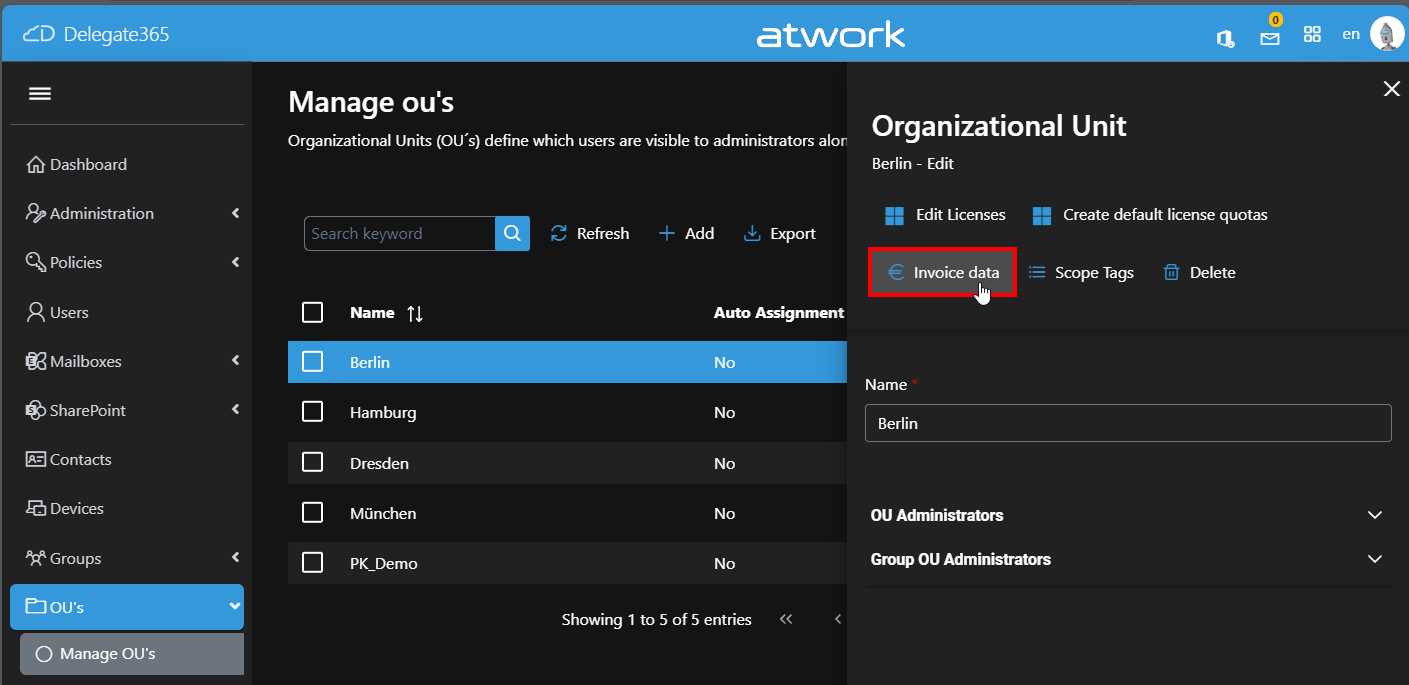Click the Name text field containing Berlin
The height and width of the screenshot is (685, 1409).
coord(1127,423)
